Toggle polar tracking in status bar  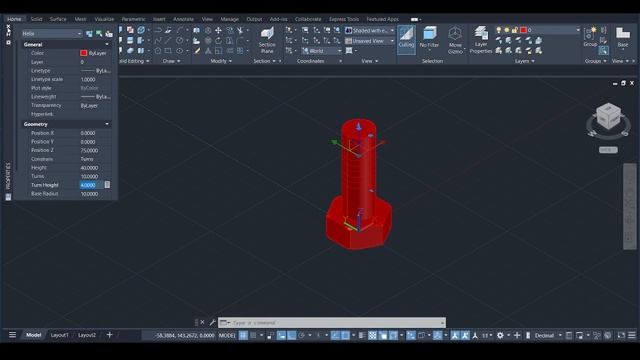click(302, 336)
